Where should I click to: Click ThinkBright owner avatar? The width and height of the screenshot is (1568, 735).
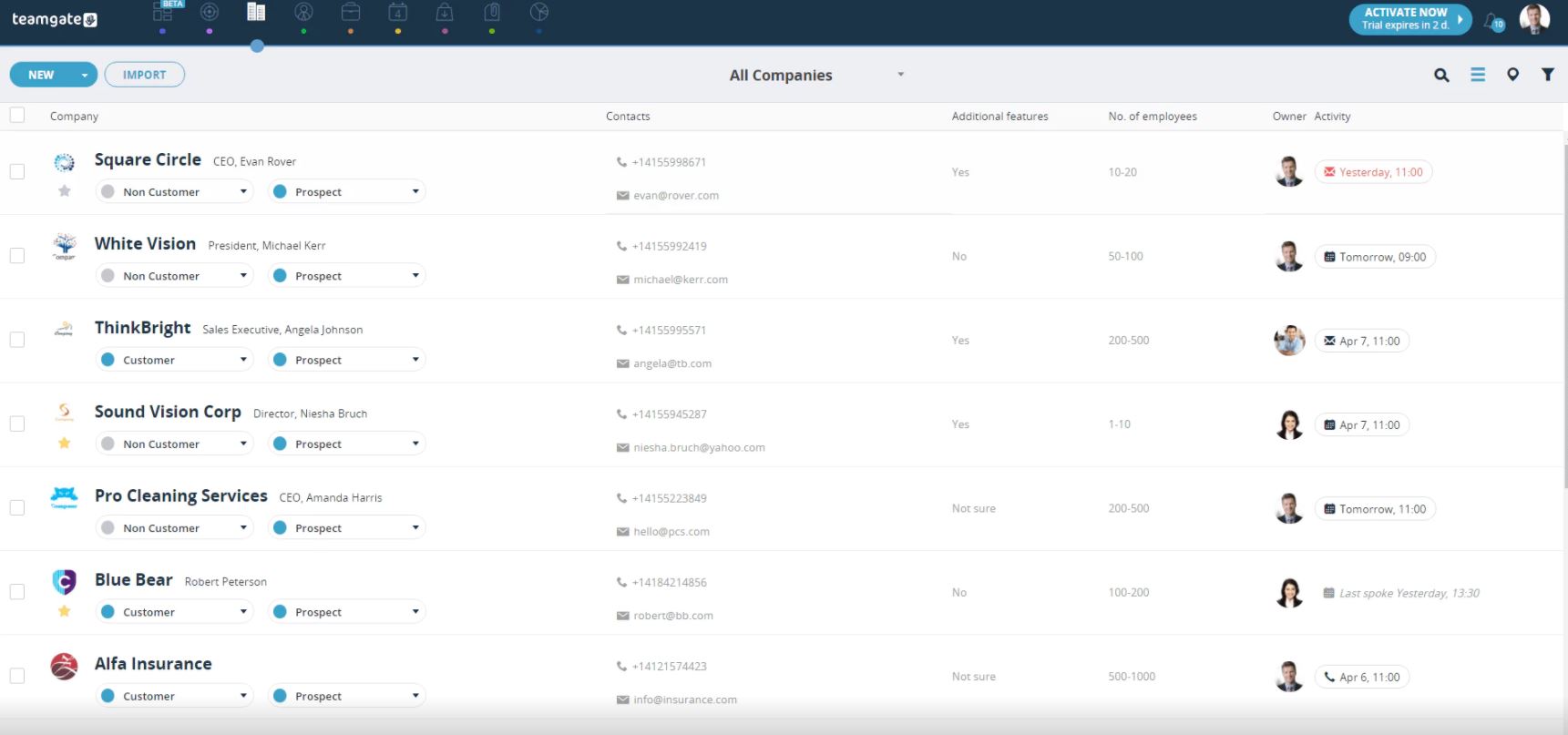coord(1289,341)
